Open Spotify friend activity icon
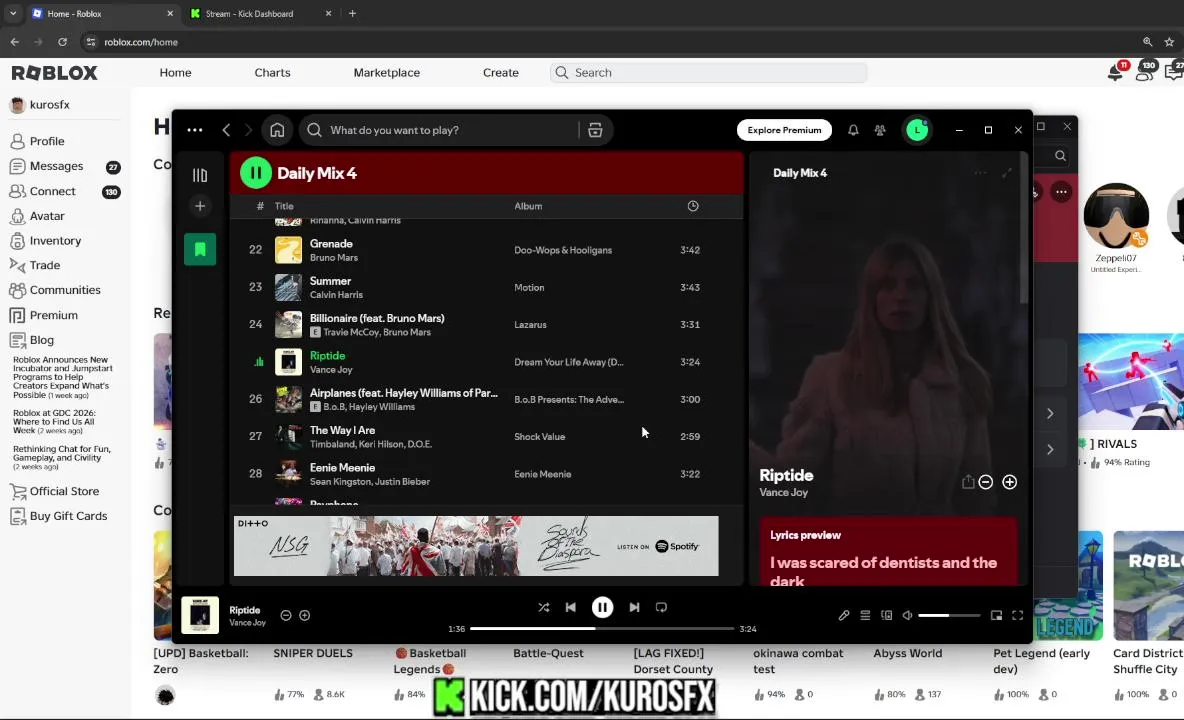The height and width of the screenshot is (720, 1184). (x=880, y=130)
